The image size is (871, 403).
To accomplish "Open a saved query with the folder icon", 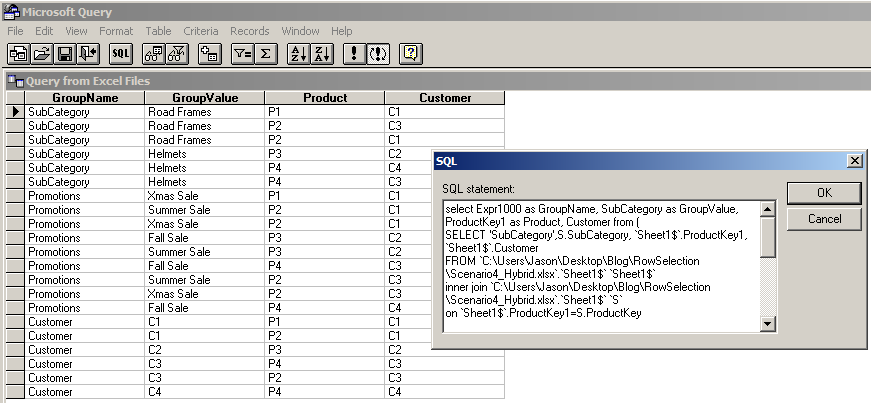I will coord(42,53).
